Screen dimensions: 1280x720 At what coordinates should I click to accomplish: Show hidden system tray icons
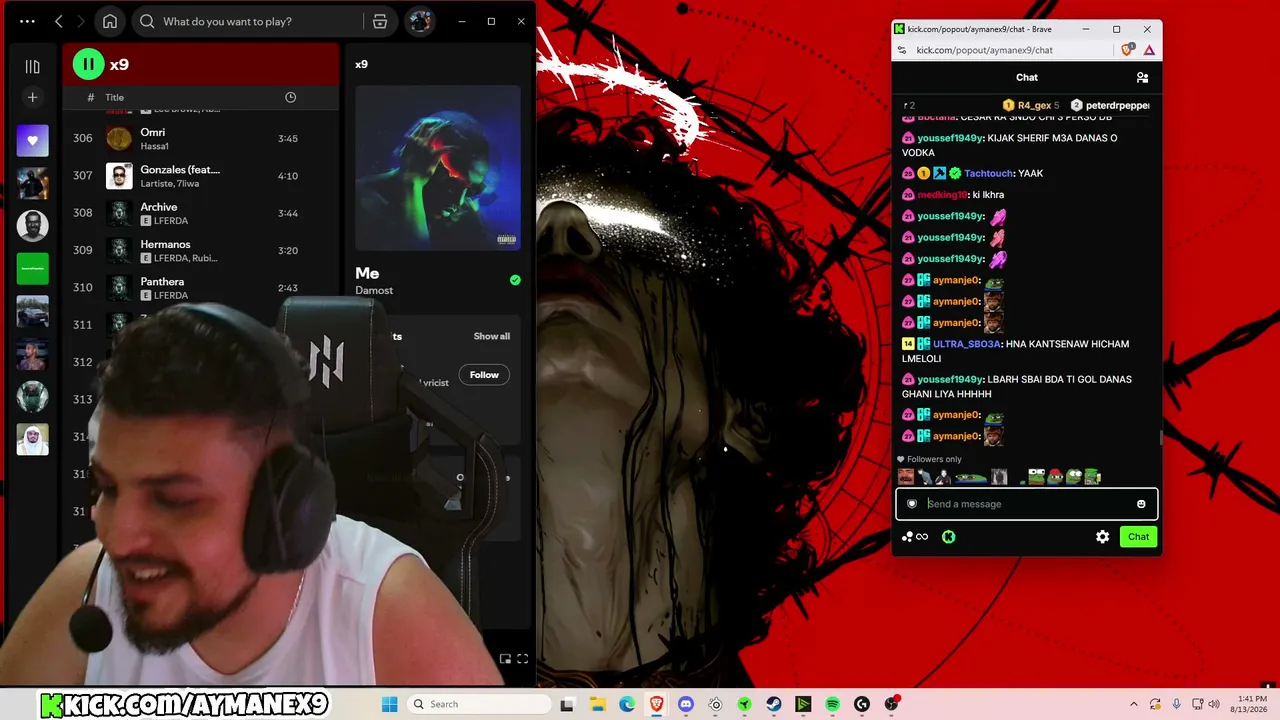[x=1134, y=704]
